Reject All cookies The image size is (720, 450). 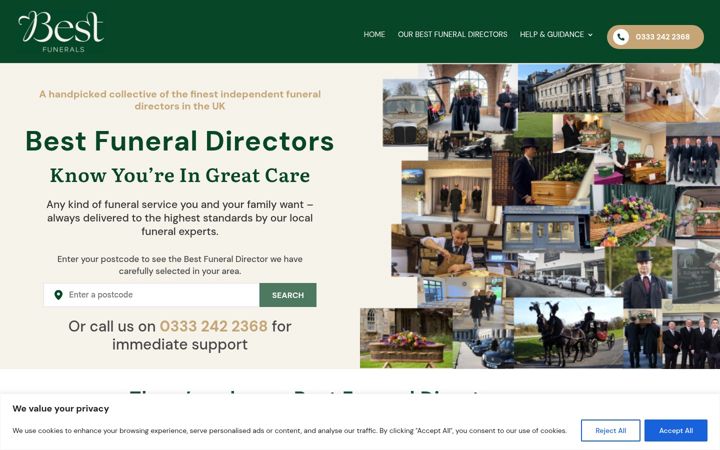(x=610, y=430)
